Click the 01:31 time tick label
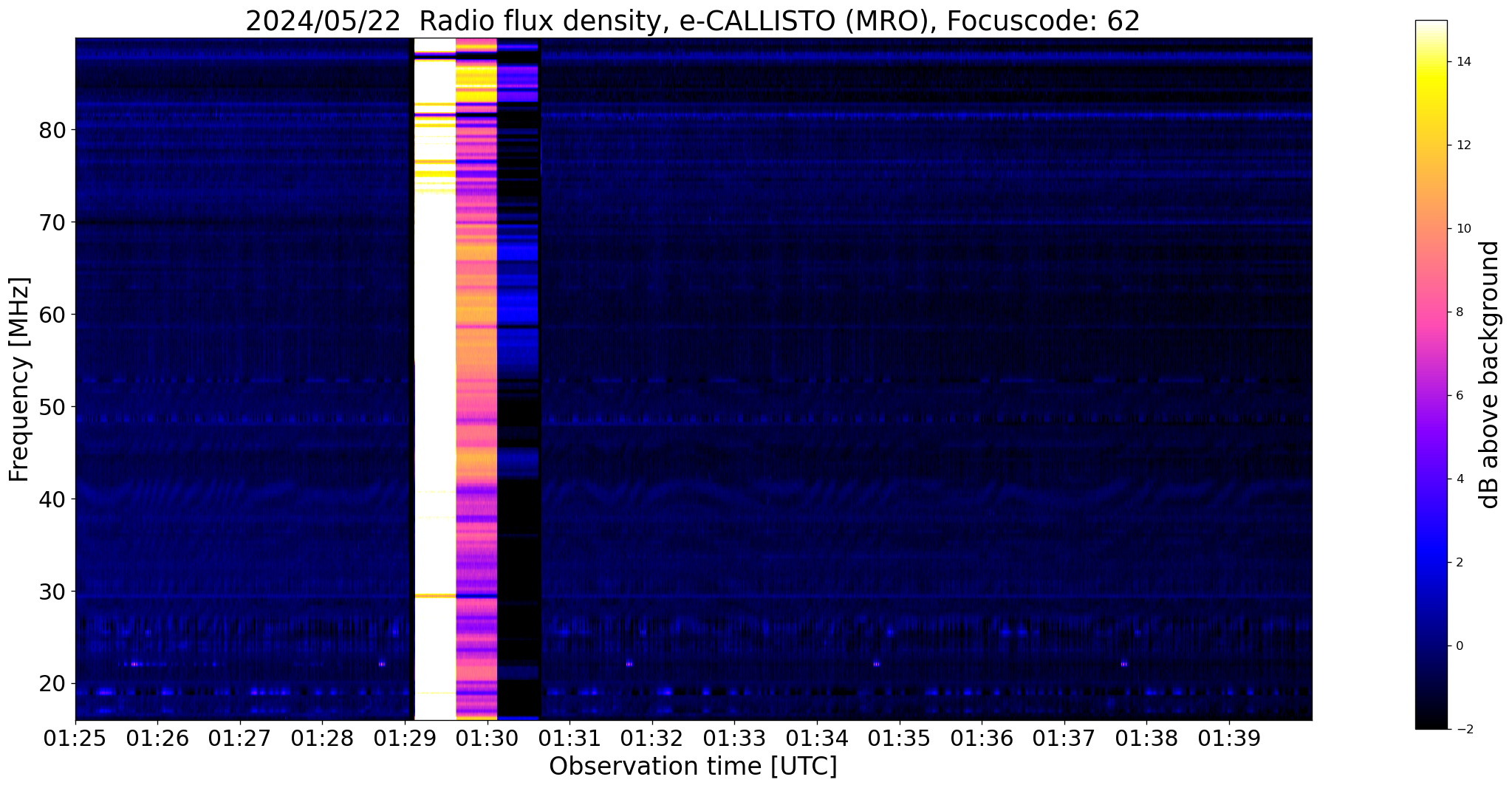The height and width of the screenshot is (788, 1512). 569,738
